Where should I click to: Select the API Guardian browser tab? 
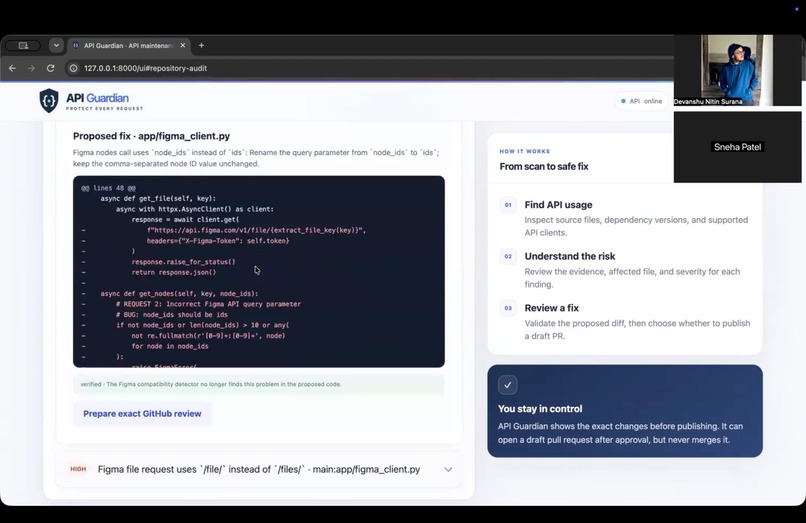coord(129,45)
